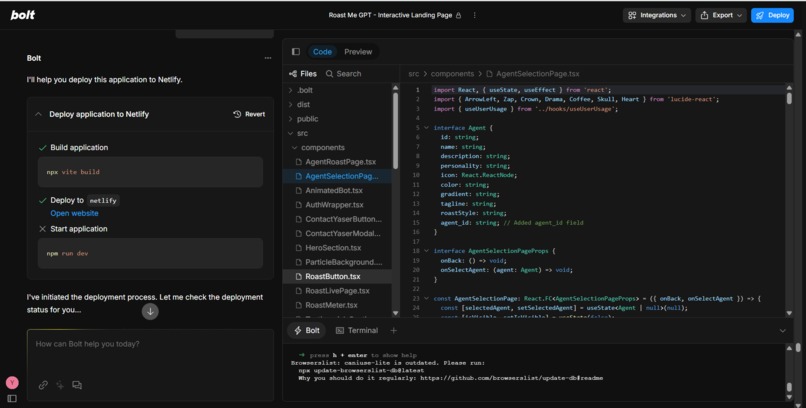Image resolution: width=806 pixels, height=408 pixels.
Task: Click 'components' in the breadcrumb path
Action: [452, 73]
